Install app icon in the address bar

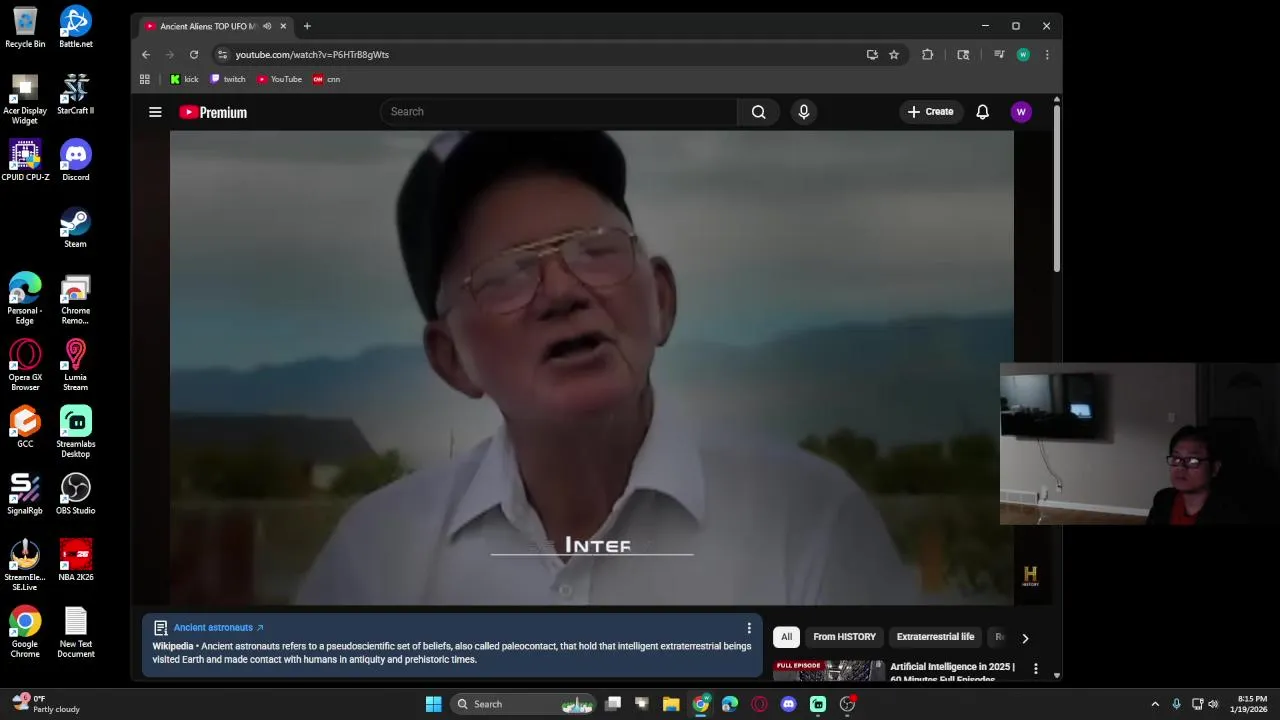click(x=872, y=55)
